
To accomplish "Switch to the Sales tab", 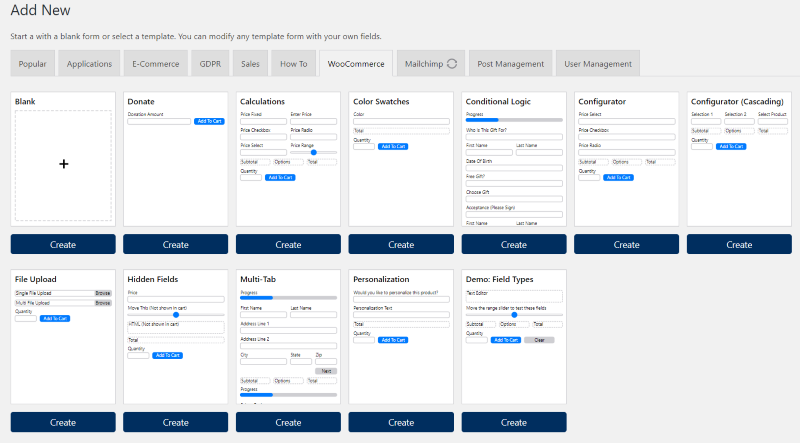I will 250,64.
